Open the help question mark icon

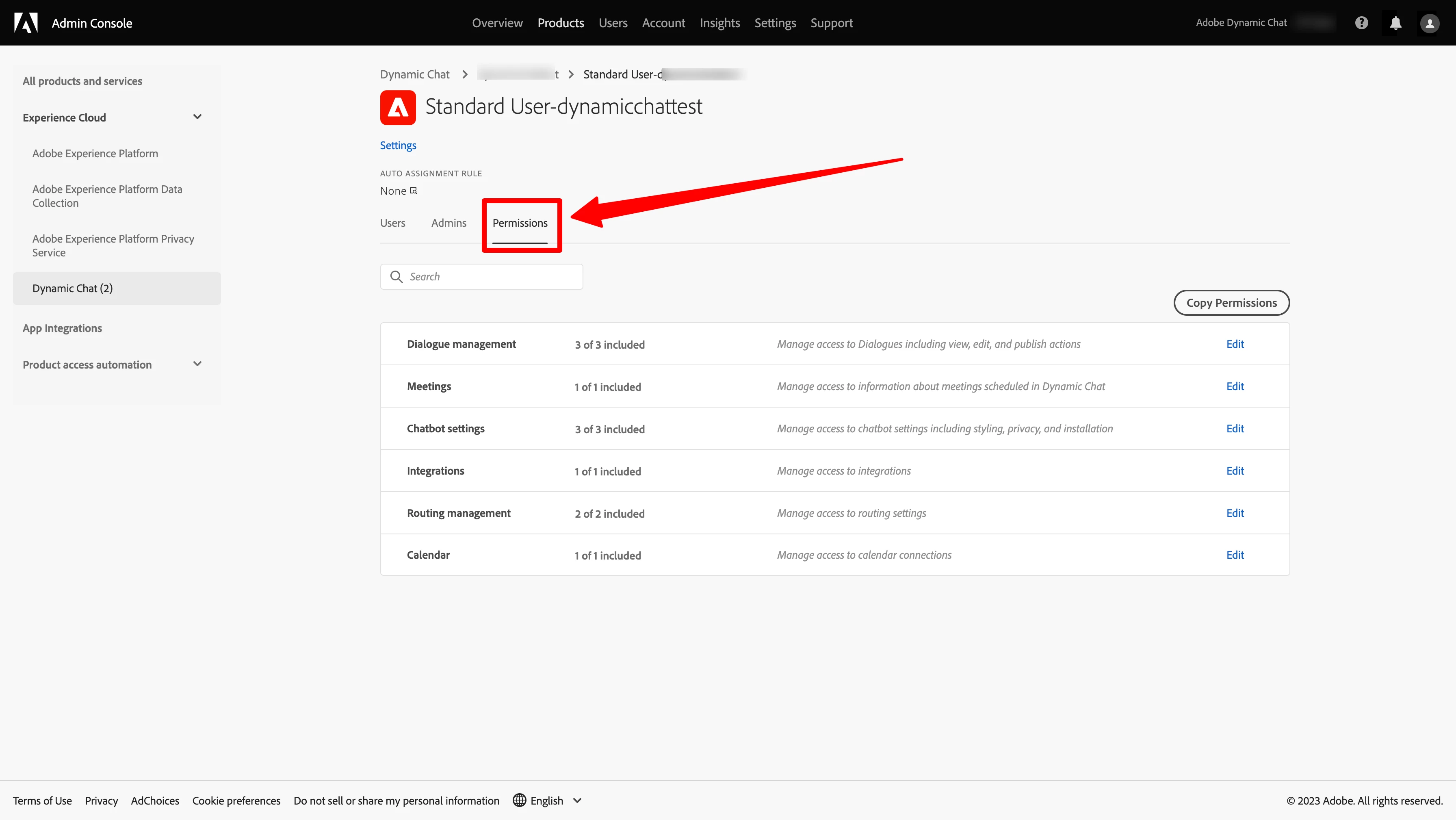pyautogui.click(x=1362, y=23)
